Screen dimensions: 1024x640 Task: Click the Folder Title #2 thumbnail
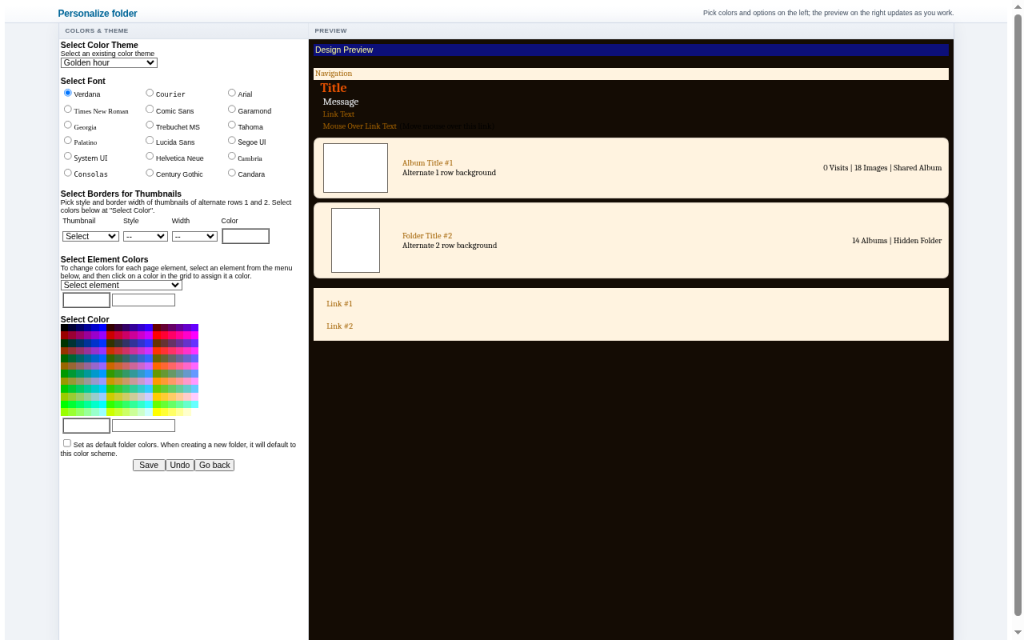click(x=355, y=240)
